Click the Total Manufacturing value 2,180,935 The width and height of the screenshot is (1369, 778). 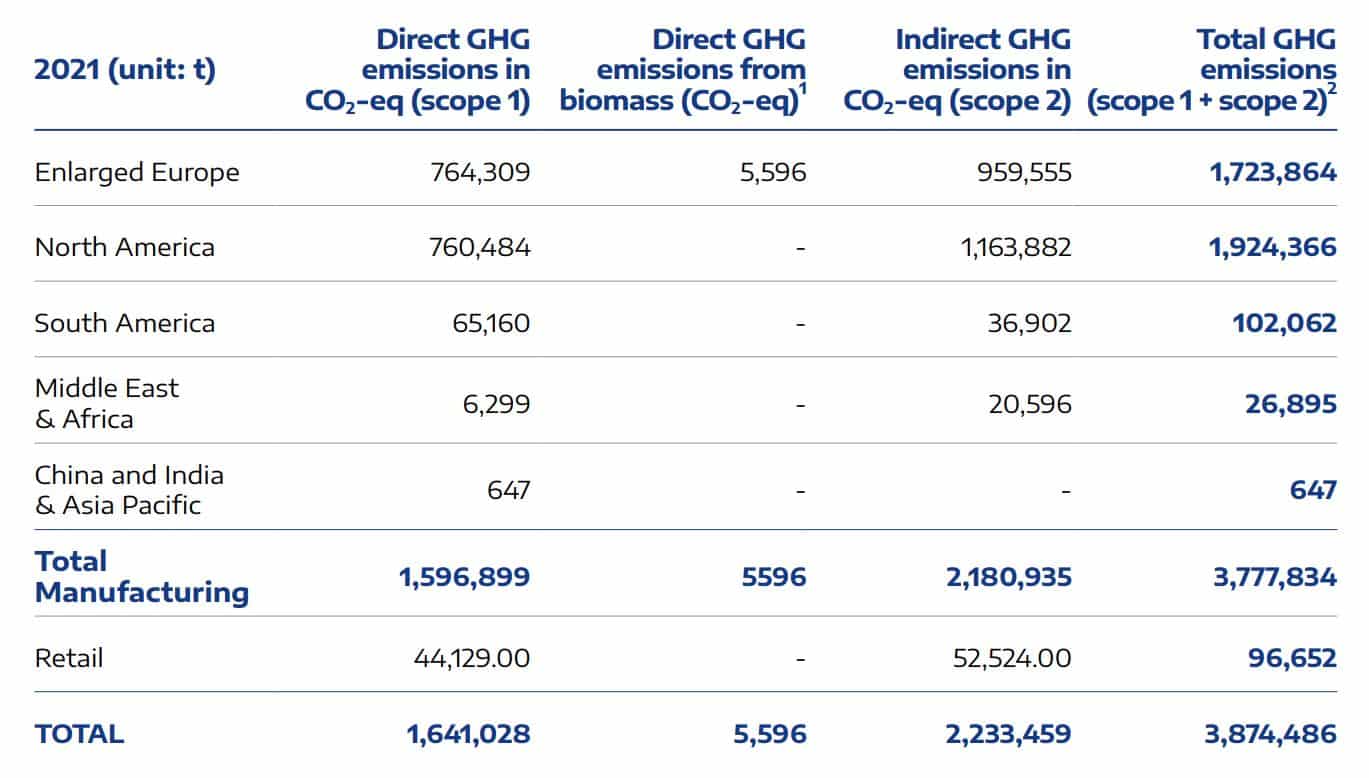(x=1009, y=577)
